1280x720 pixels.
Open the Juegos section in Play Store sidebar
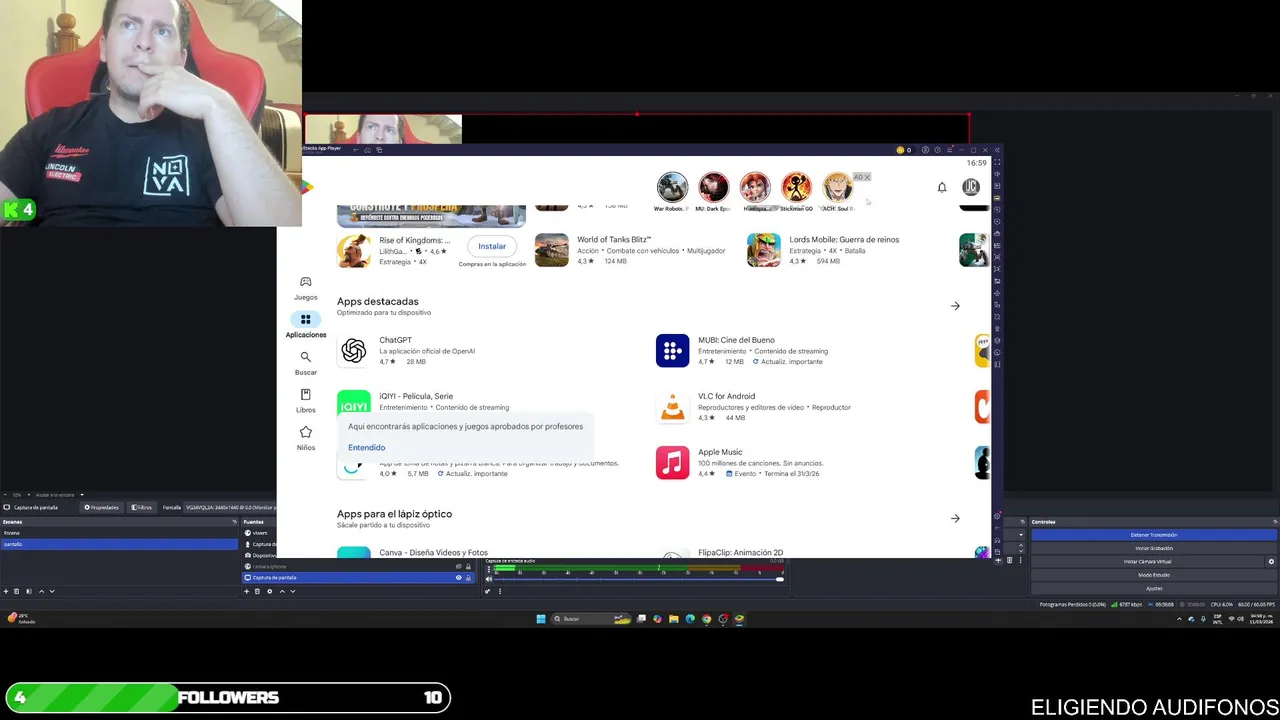tap(305, 288)
